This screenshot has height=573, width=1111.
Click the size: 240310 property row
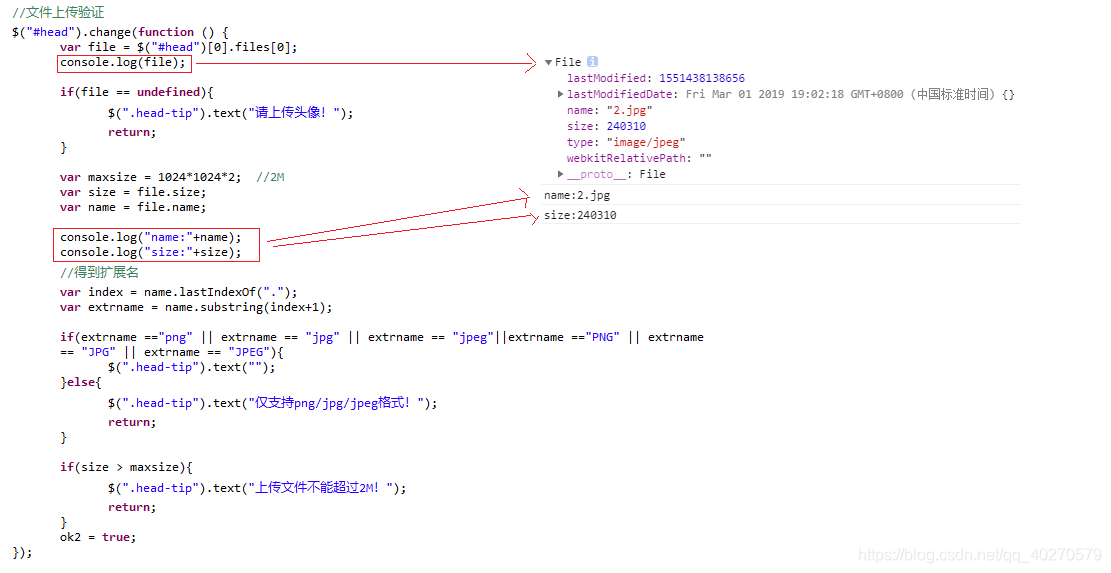click(x=606, y=126)
